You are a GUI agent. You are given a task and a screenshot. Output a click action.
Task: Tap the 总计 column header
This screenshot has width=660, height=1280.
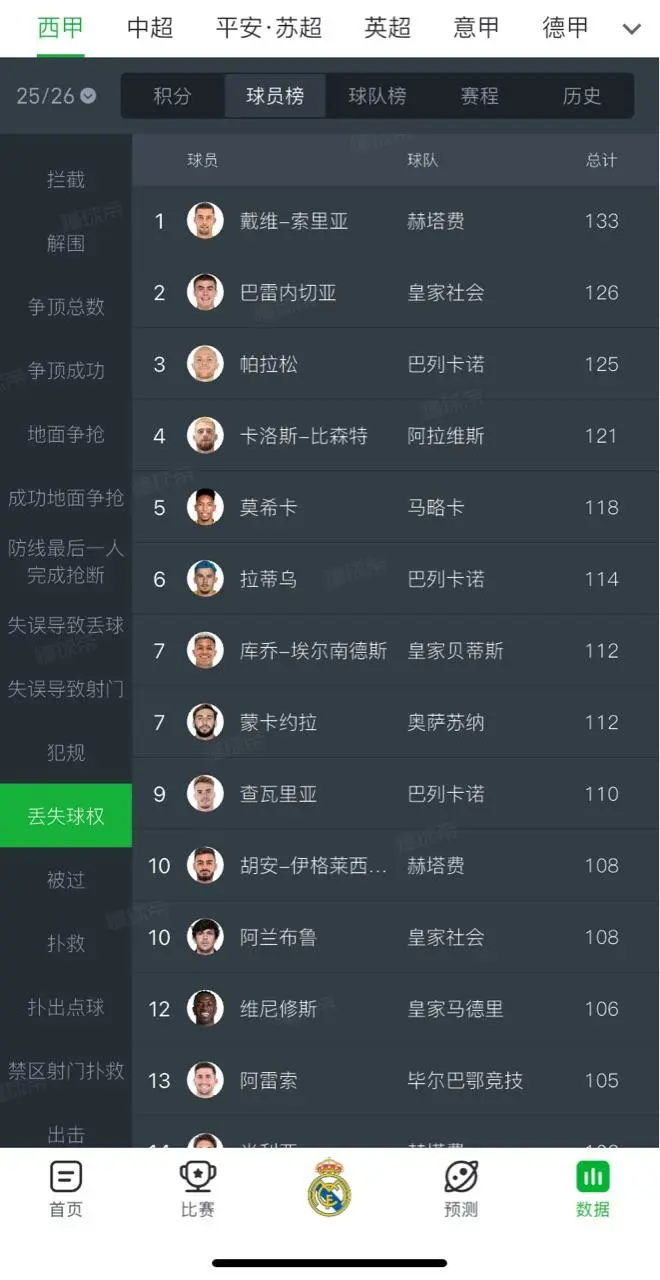601,160
